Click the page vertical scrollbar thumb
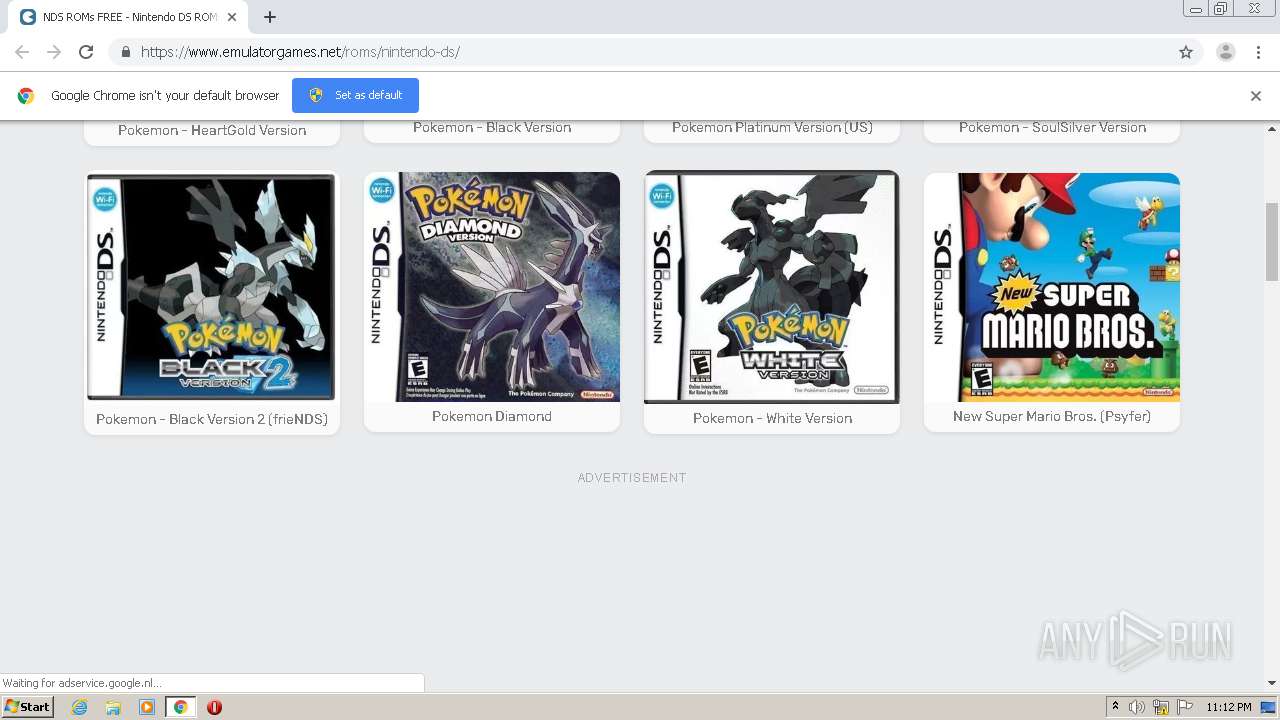Image resolution: width=1280 pixels, height=720 pixels. pyautogui.click(x=1272, y=241)
